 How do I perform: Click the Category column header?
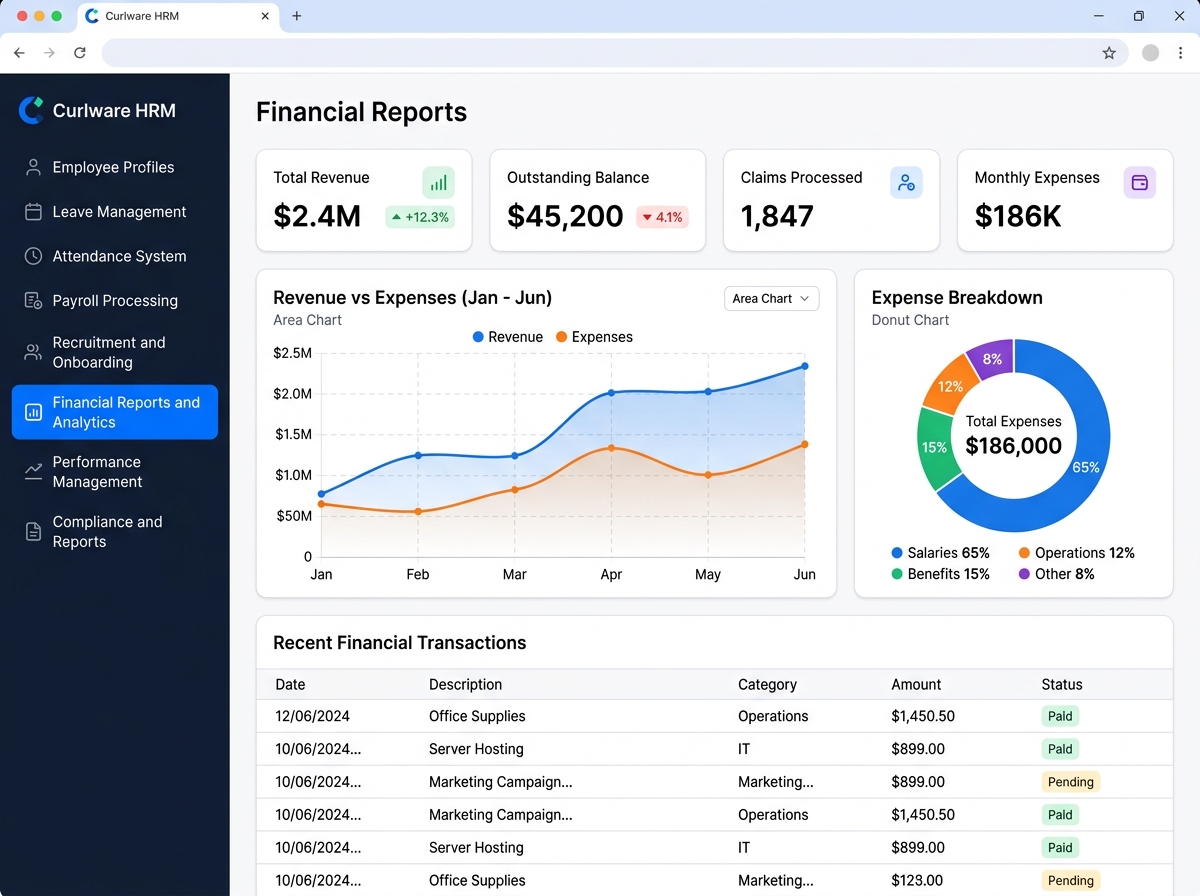point(767,685)
